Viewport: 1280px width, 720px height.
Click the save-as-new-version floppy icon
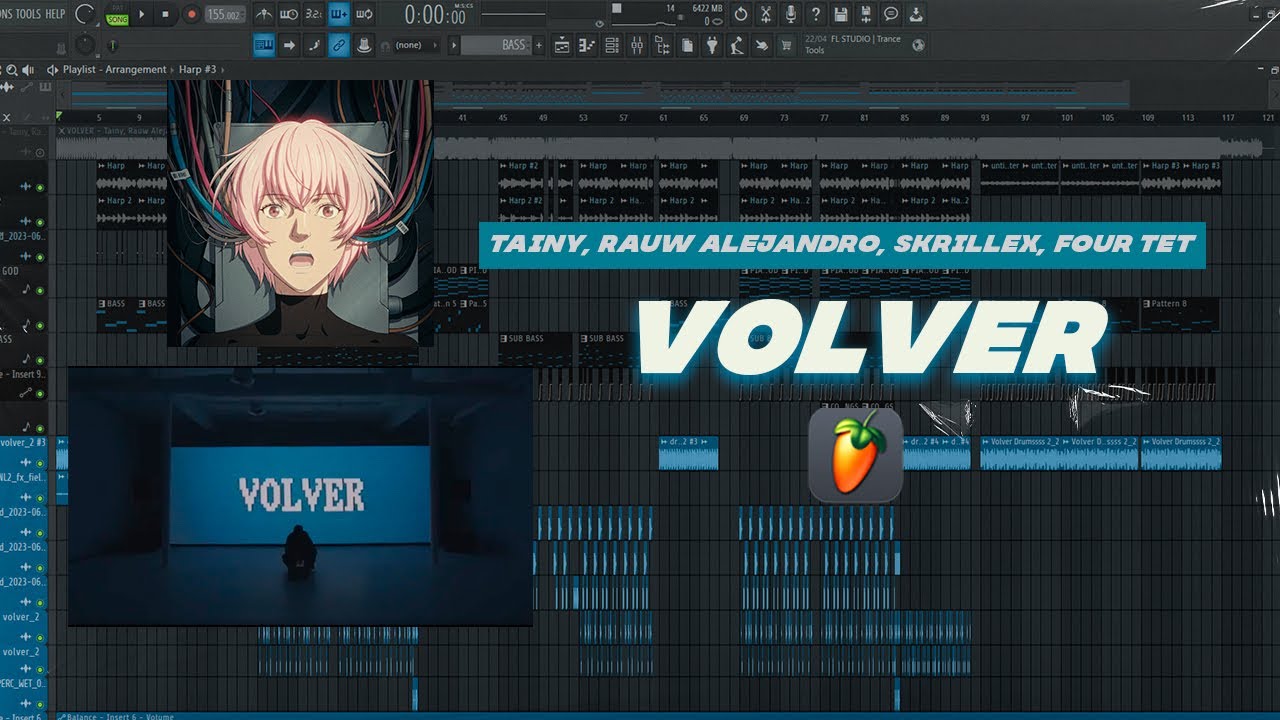tap(866, 14)
